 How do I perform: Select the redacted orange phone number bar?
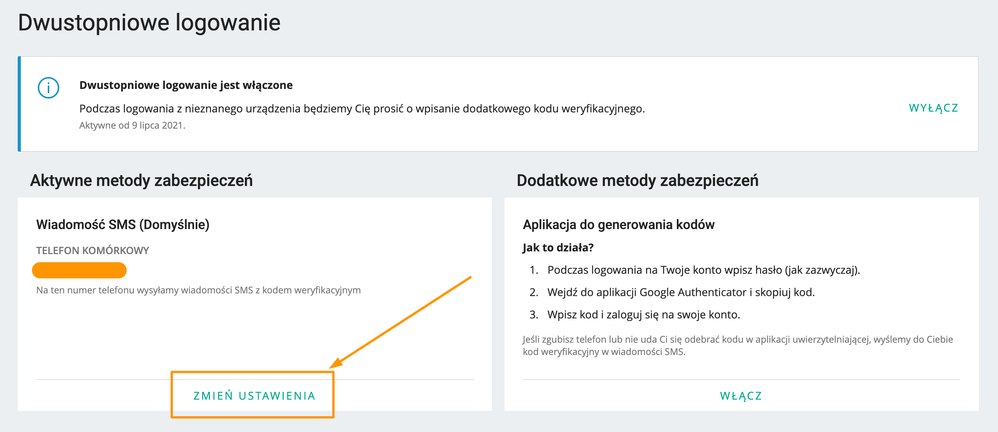pos(80,270)
